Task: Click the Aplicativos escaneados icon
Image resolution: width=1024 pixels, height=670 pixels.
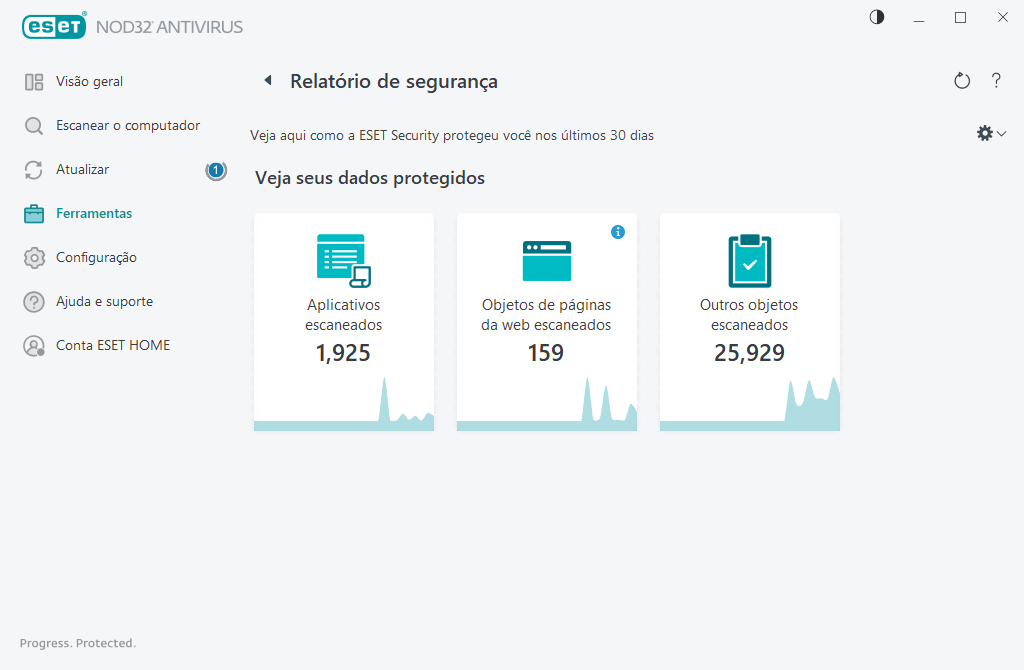Action: 343,260
